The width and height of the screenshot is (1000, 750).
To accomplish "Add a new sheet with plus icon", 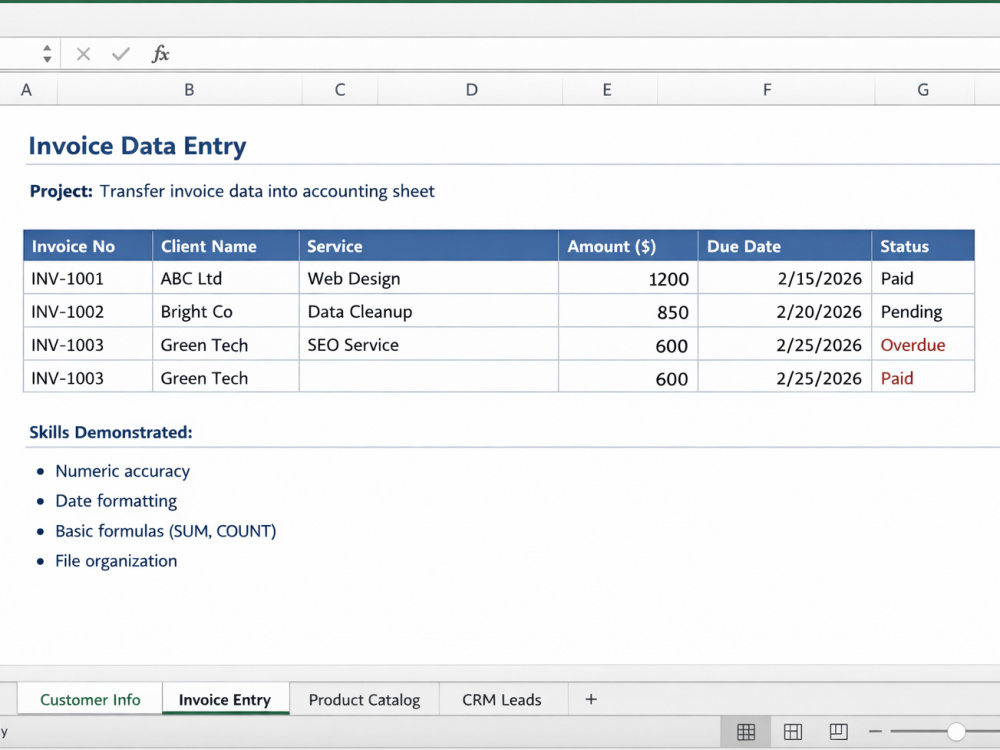I will pos(591,700).
